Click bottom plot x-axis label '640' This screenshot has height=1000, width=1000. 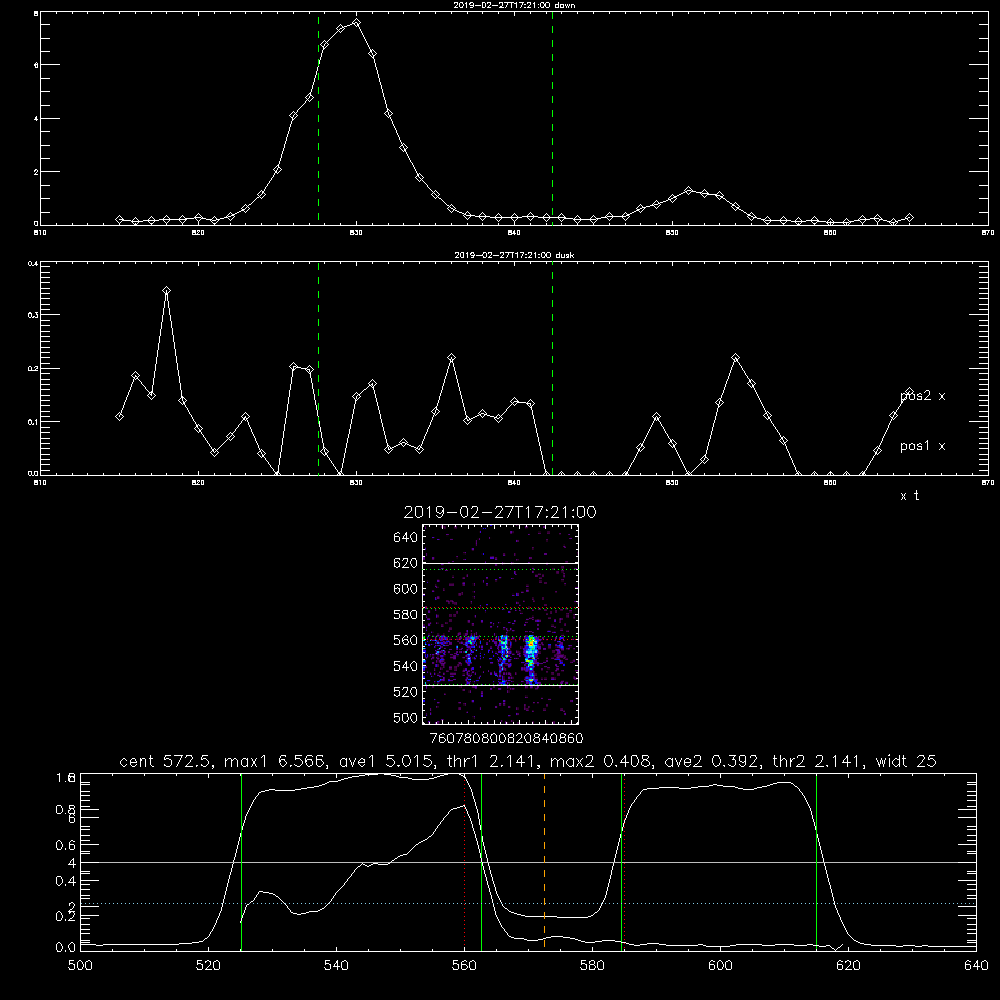[976, 966]
